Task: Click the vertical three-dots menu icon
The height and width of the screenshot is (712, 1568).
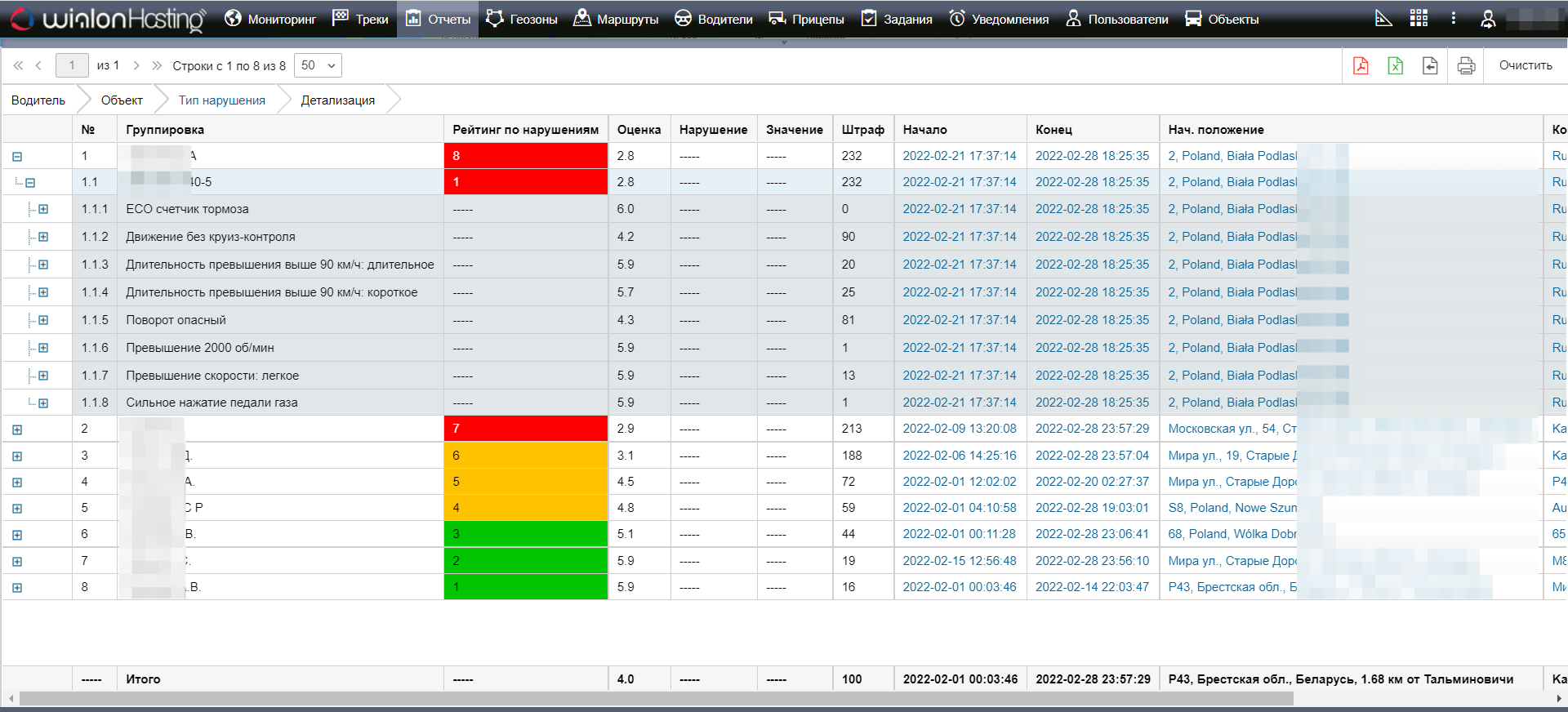Action: click(1453, 19)
